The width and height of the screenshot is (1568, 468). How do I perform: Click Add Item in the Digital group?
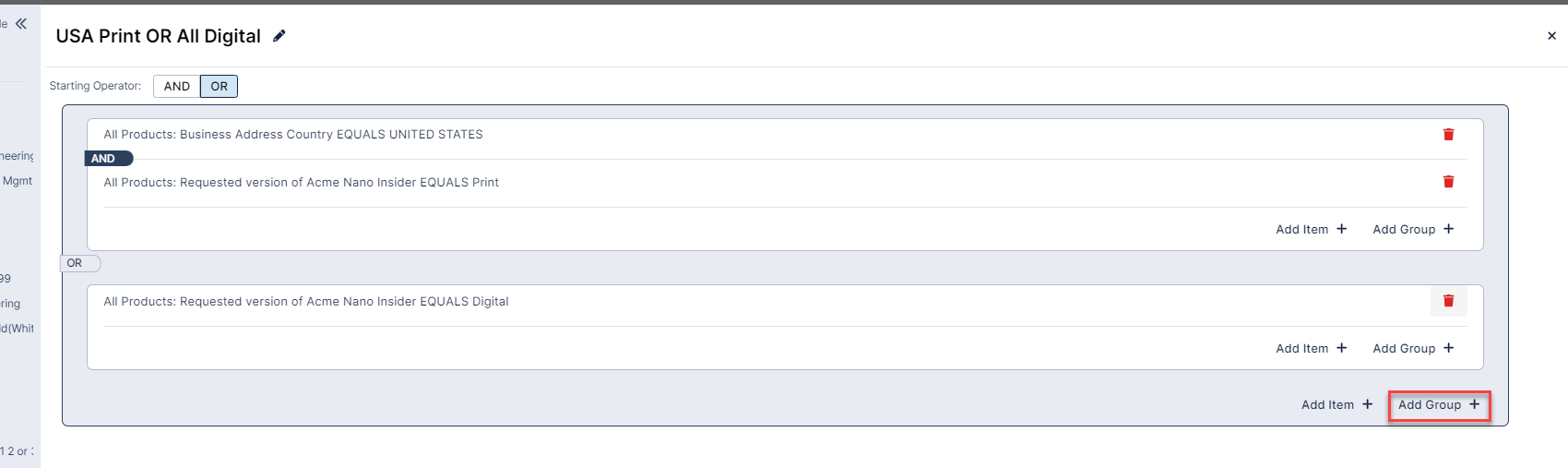pos(1311,349)
